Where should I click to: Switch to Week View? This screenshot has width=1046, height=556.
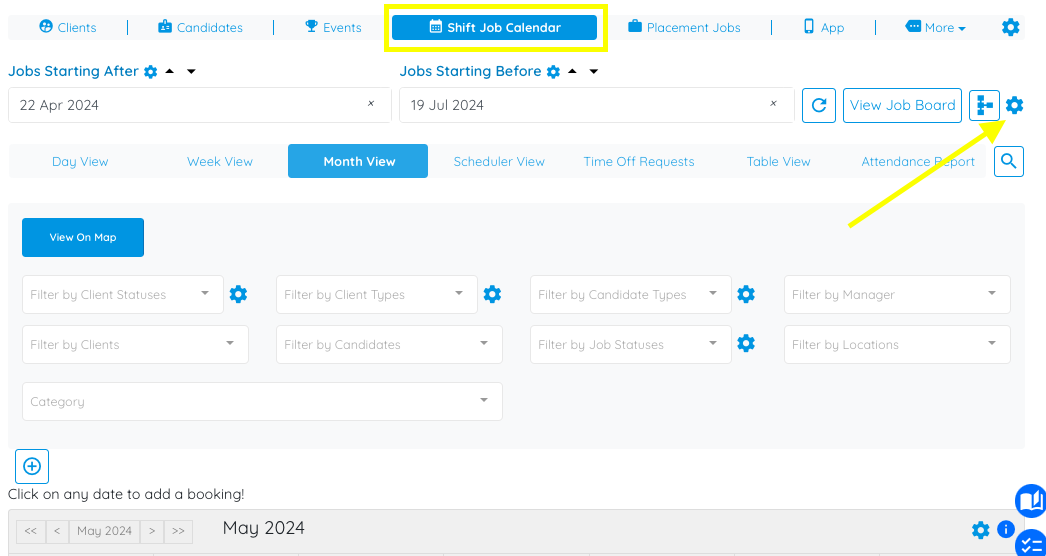(x=219, y=162)
